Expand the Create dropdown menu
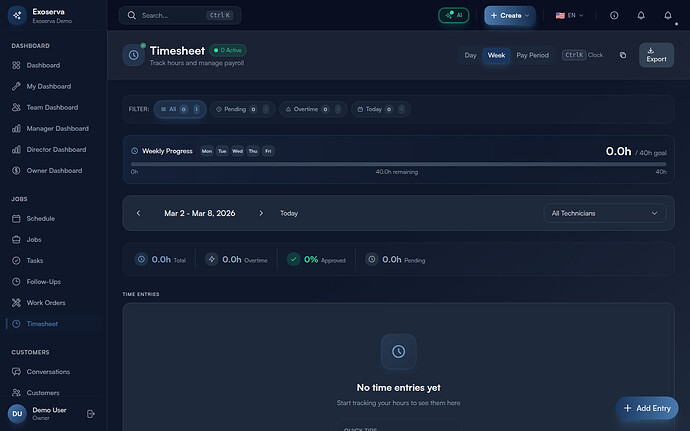 click(x=509, y=16)
